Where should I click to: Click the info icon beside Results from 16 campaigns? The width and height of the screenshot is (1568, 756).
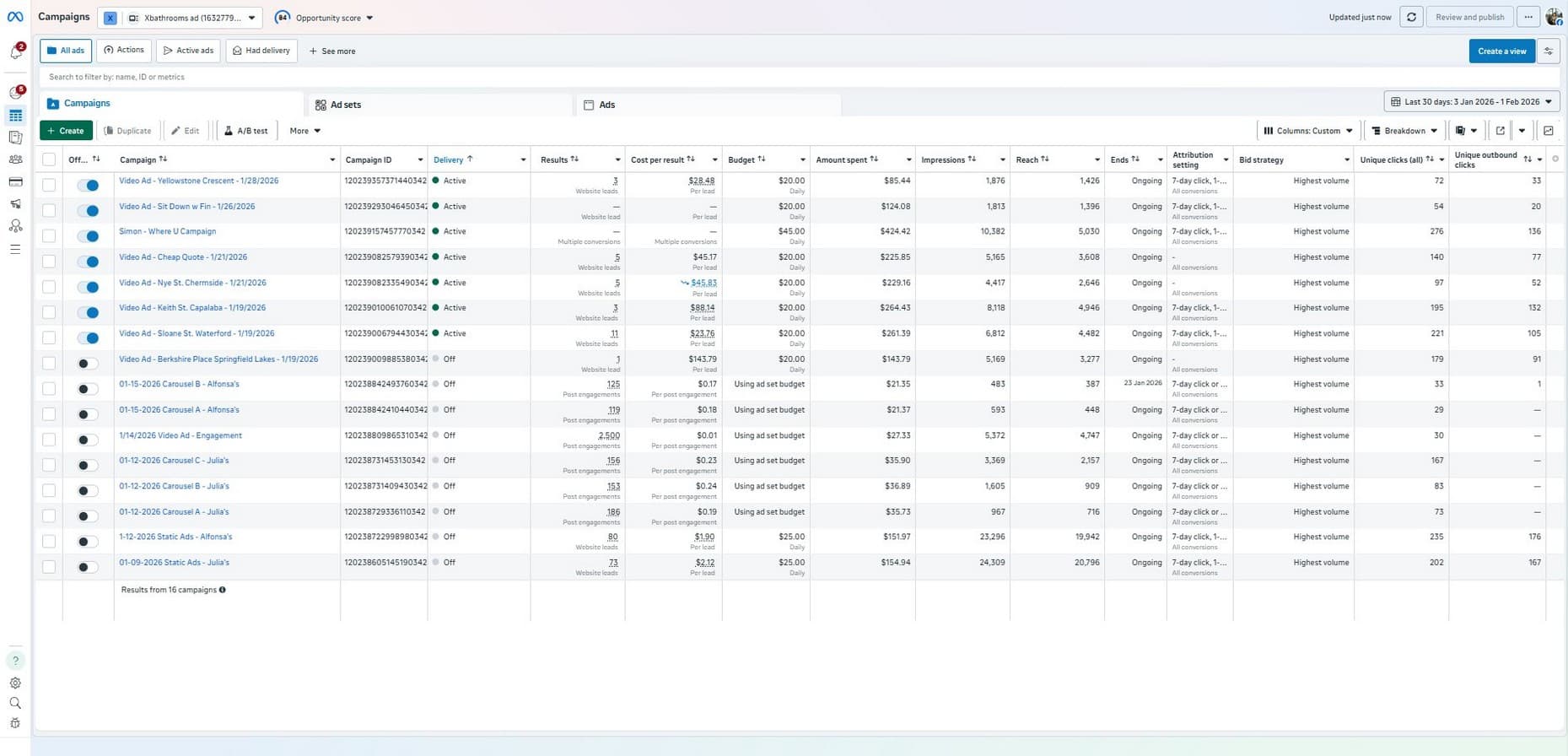click(223, 590)
